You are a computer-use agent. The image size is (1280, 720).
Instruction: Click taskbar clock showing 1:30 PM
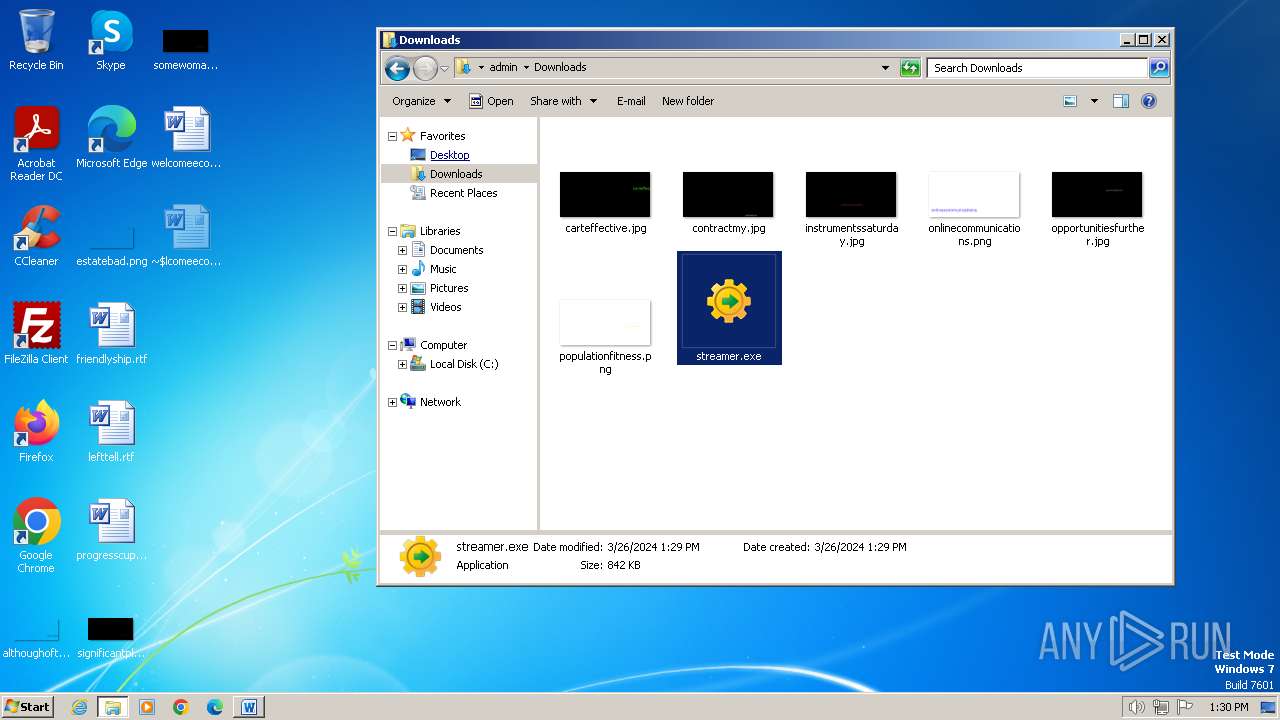point(1229,707)
